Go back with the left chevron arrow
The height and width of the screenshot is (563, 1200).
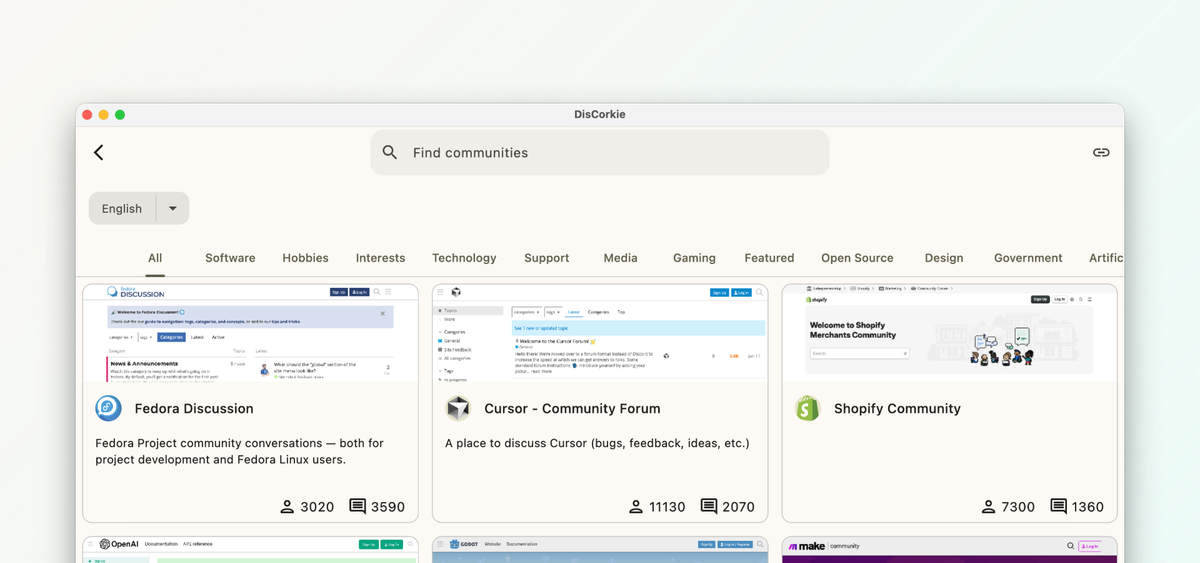[98, 152]
